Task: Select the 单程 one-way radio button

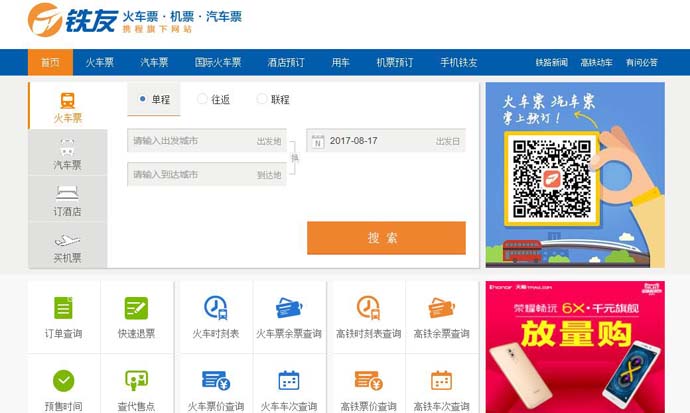Action: 142,99
